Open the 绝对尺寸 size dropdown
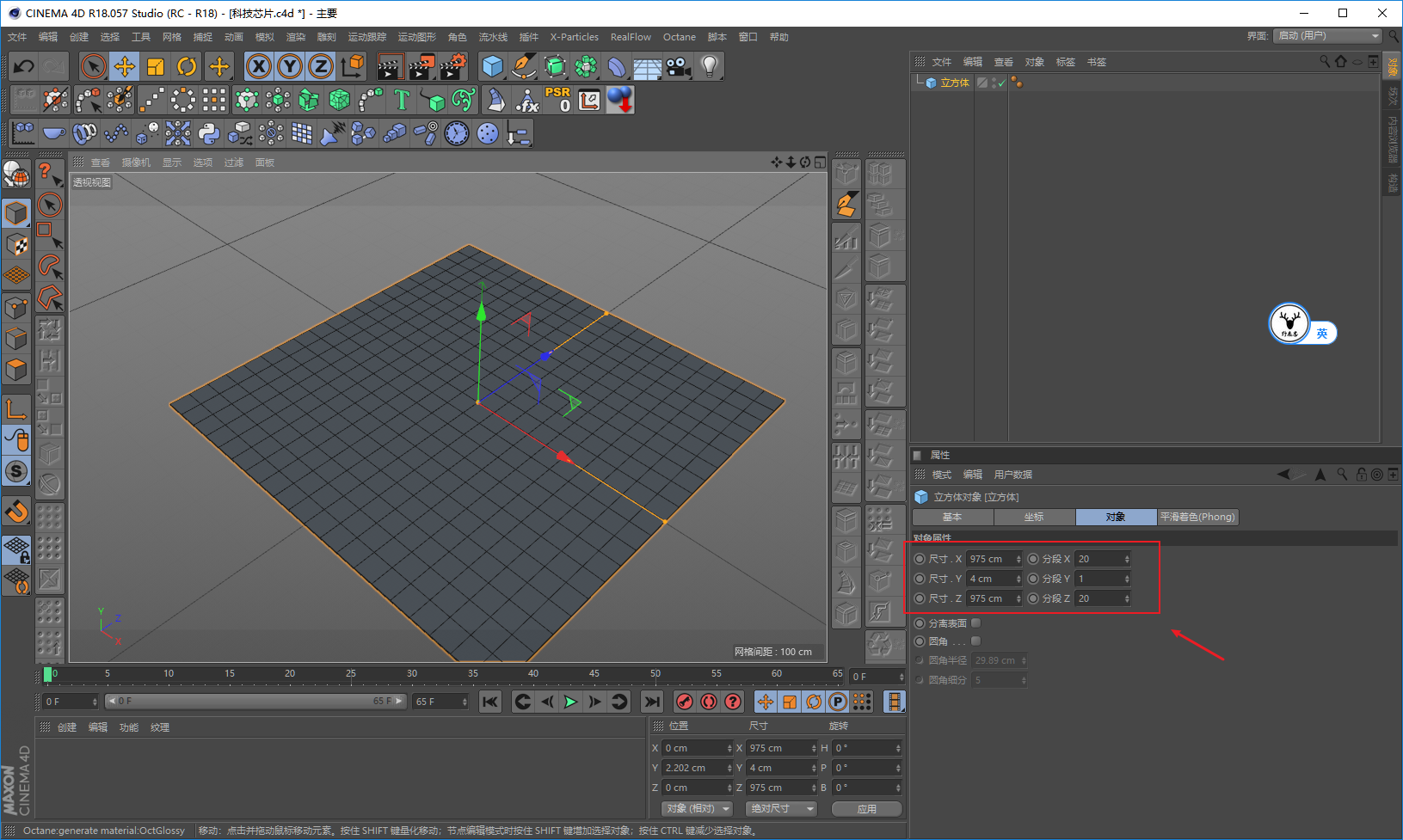1403x840 pixels. pos(782,808)
